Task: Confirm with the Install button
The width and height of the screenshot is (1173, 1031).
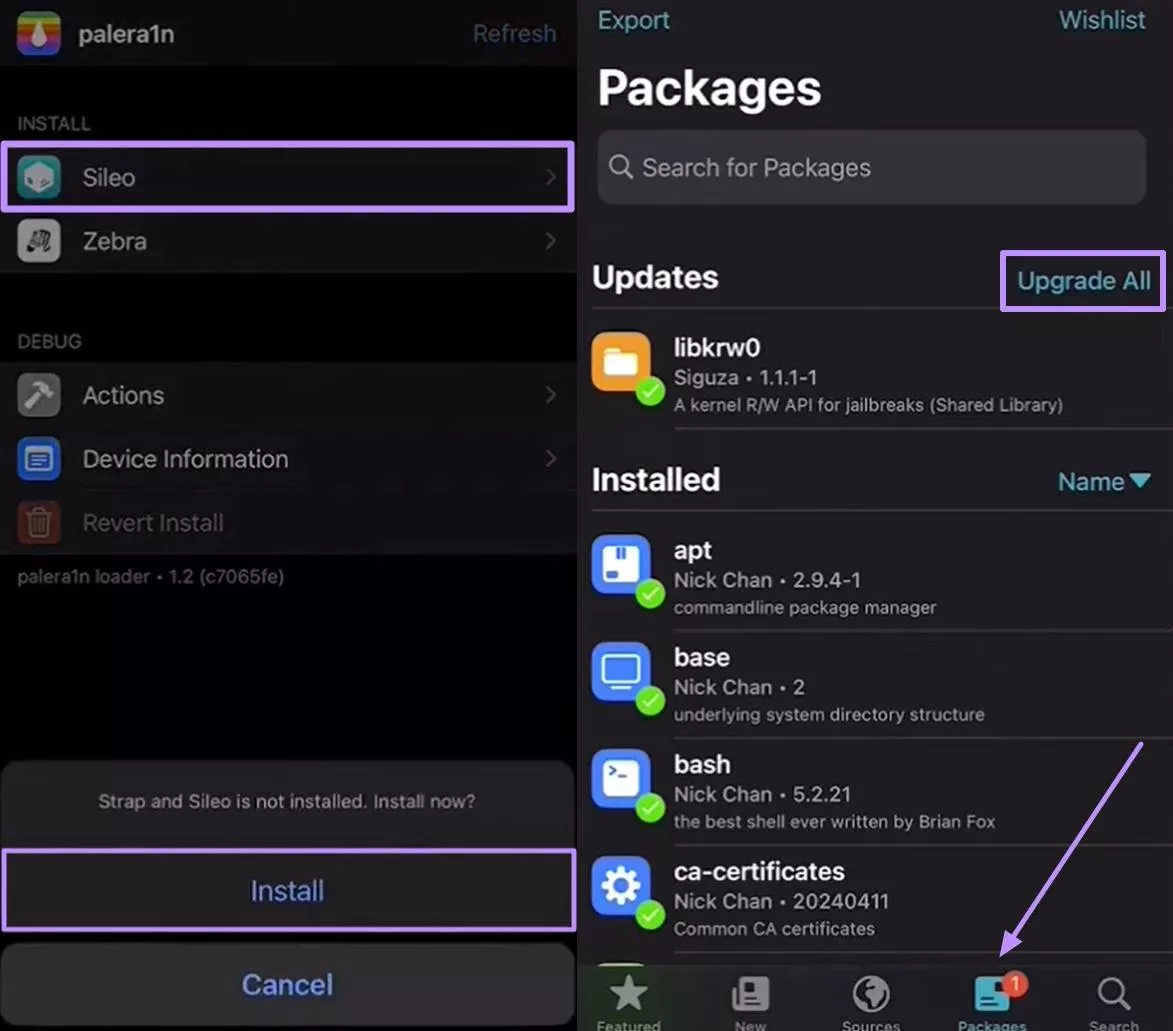Action: click(287, 890)
